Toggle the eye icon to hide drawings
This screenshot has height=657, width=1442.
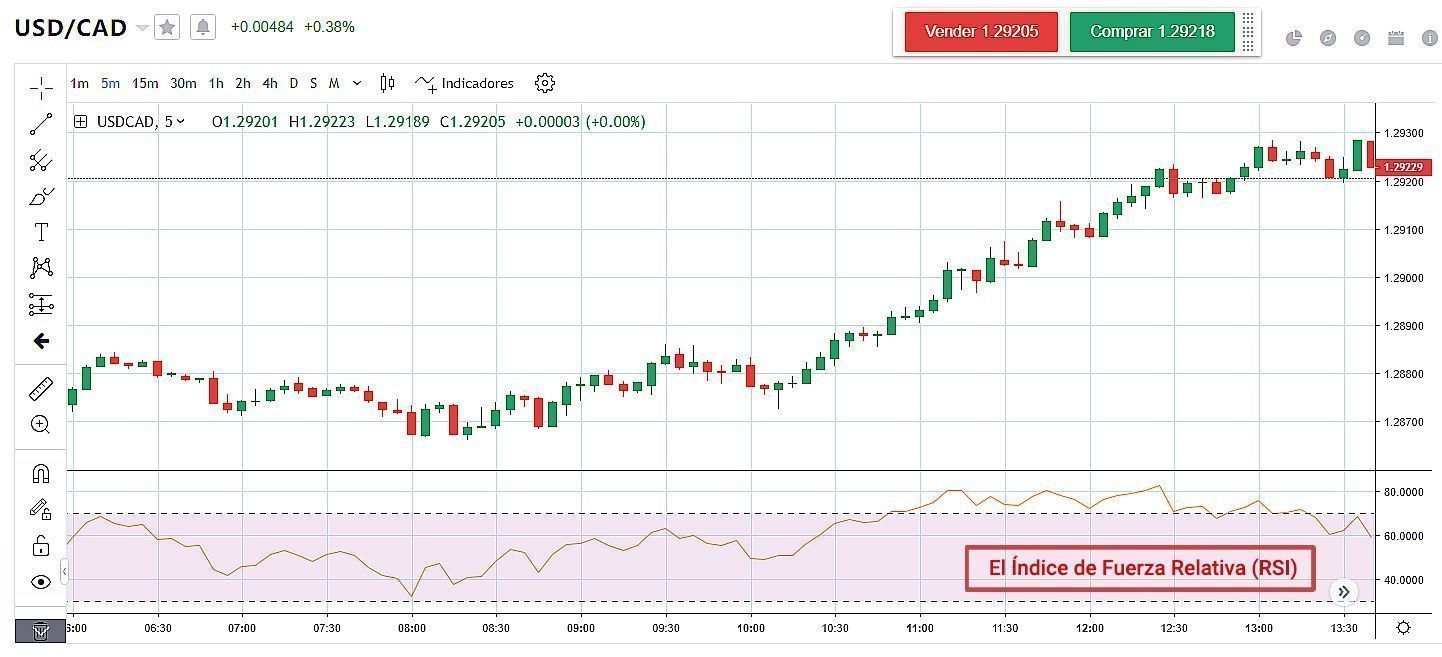pyautogui.click(x=41, y=582)
